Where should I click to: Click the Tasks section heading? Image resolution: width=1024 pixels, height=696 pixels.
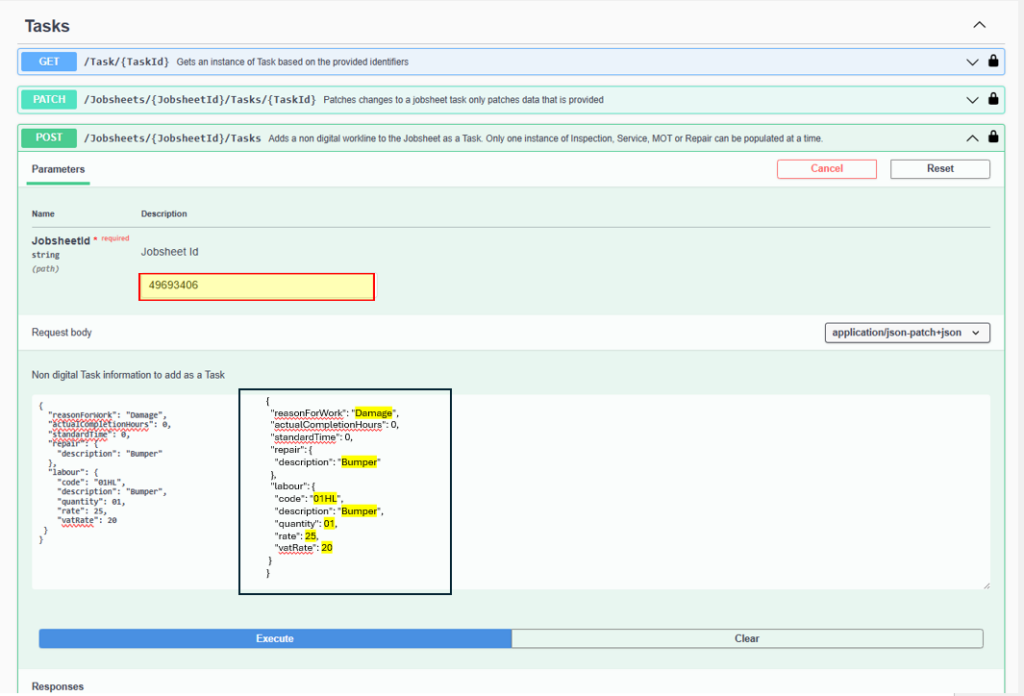click(47, 24)
